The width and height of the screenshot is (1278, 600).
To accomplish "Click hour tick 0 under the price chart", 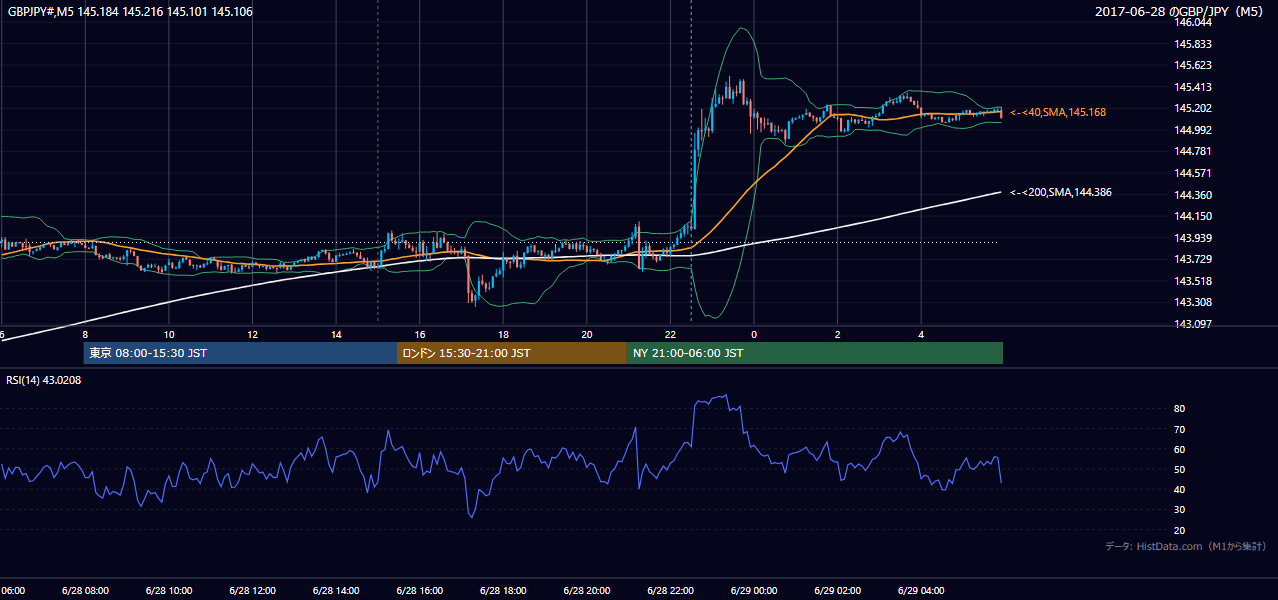I will (x=754, y=335).
